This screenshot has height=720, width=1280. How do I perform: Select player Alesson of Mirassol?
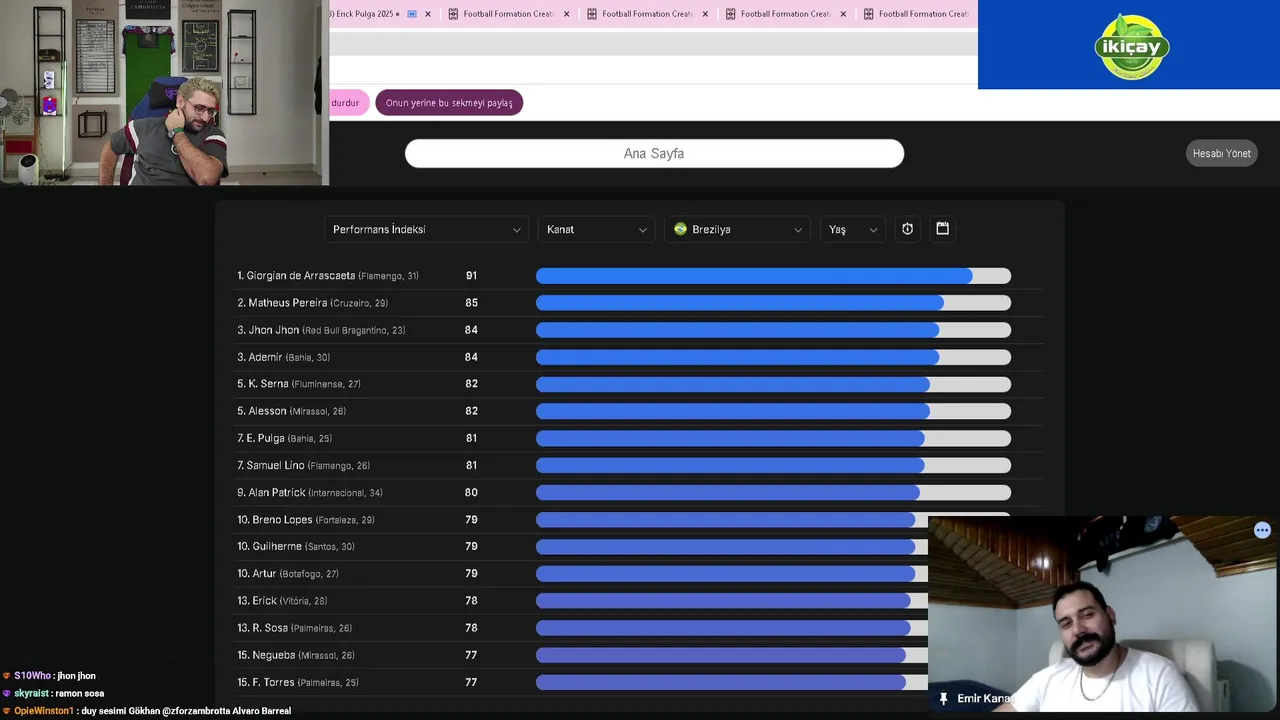[x=638, y=411]
